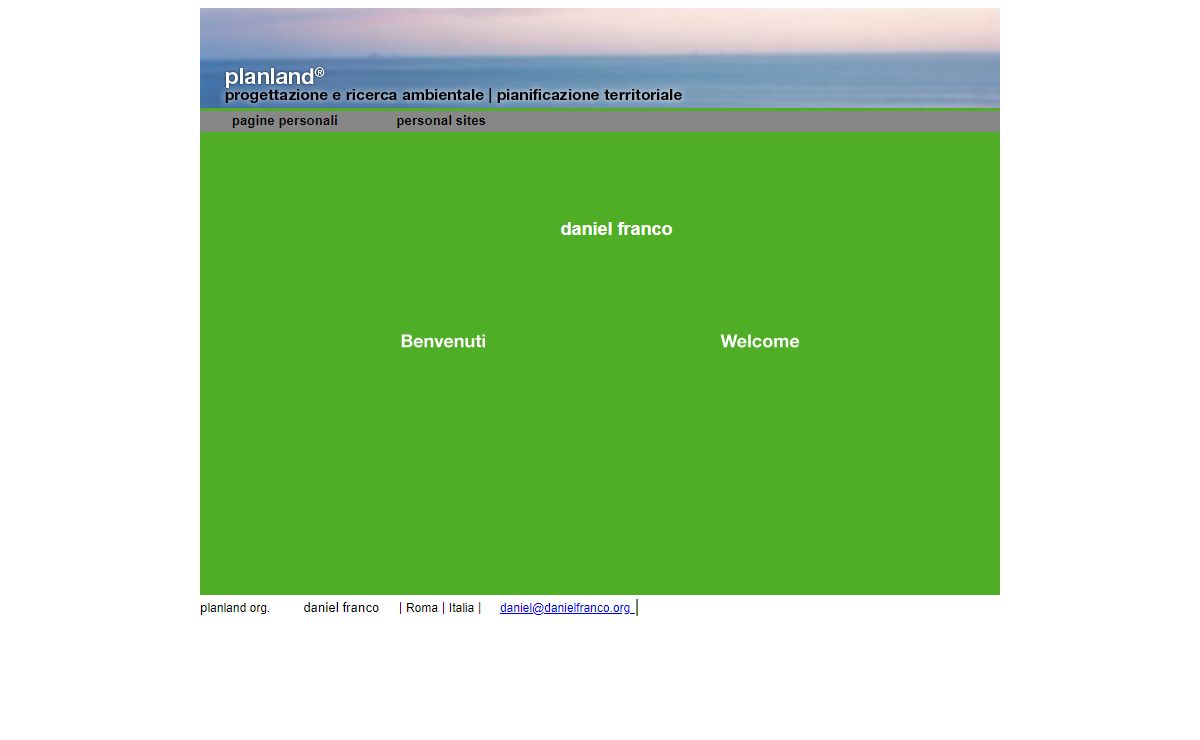Open the personal sites menu item
The height and width of the screenshot is (740, 1200).
pyautogui.click(x=441, y=121)
